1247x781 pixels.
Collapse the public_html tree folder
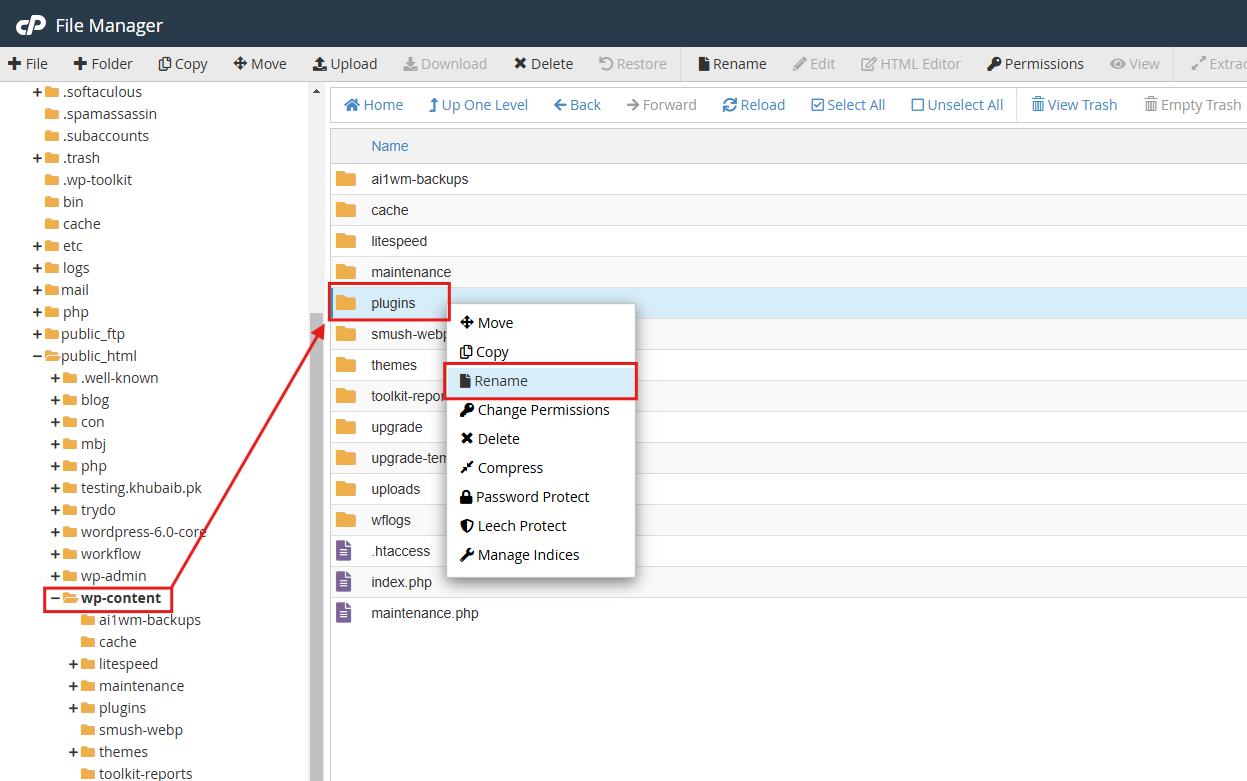pos(38,356)
